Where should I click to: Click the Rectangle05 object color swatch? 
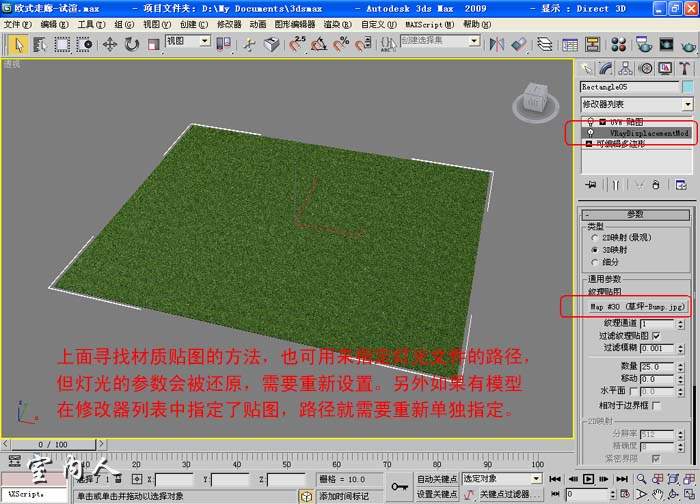688,87
